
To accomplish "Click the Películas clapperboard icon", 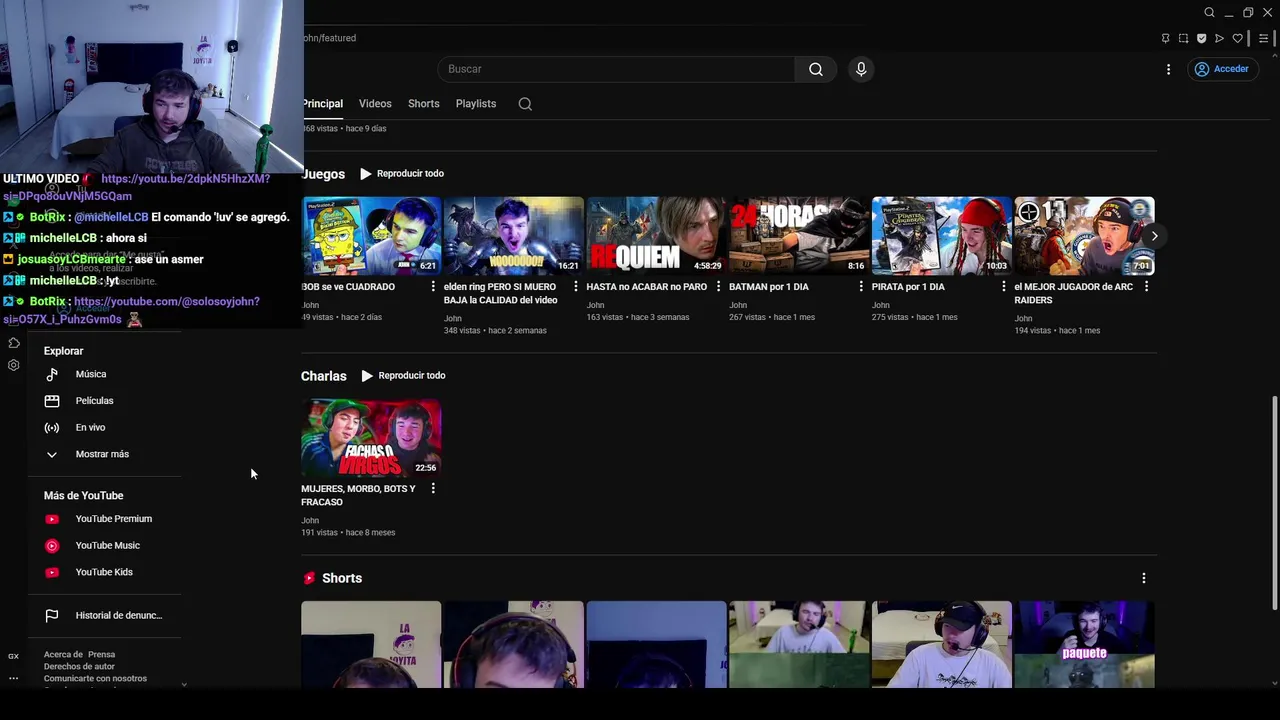I will tap(52, 401).
